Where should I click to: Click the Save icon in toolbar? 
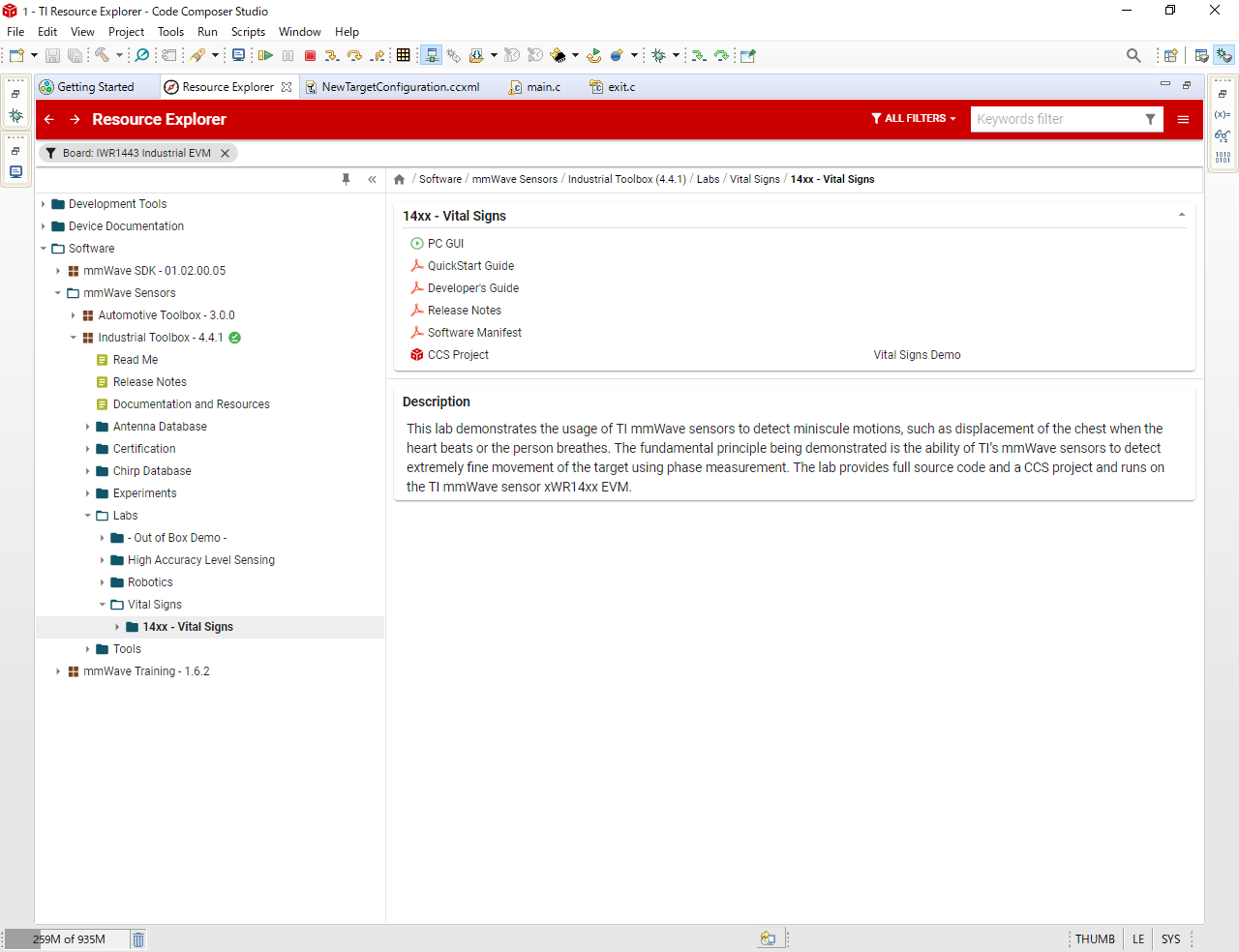[x=53, y=56]
